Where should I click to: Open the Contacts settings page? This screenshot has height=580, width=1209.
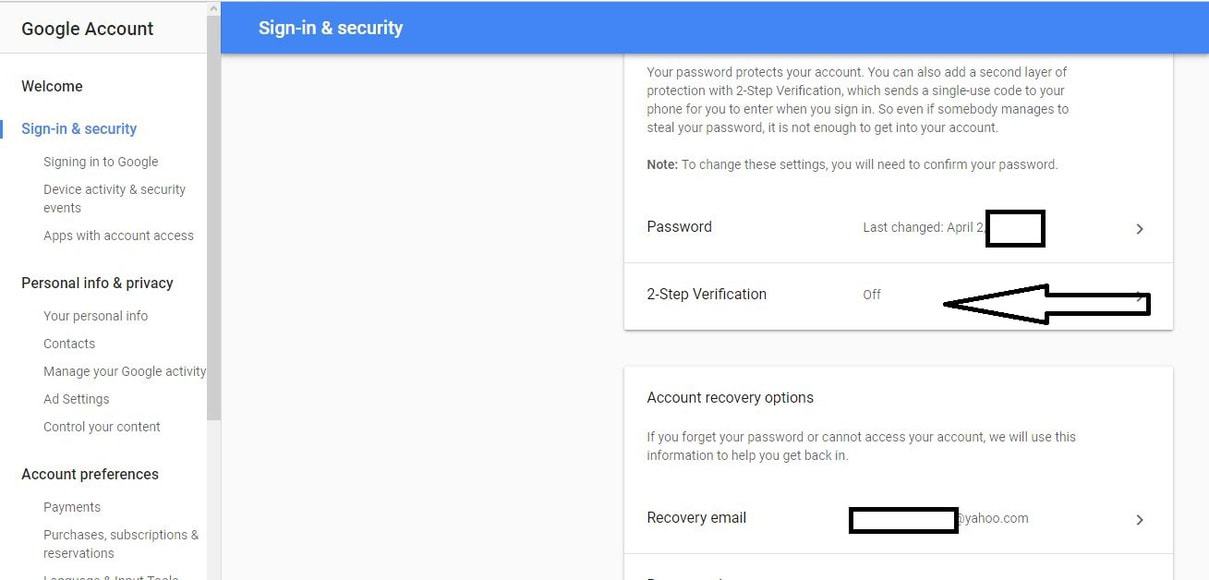click(68, 343)
